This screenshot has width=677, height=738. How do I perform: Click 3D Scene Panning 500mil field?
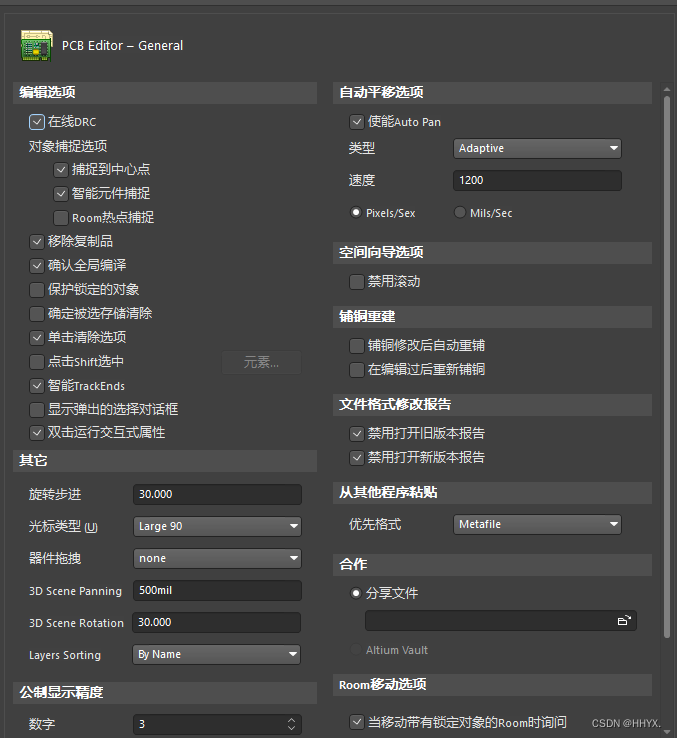[217, 590]
